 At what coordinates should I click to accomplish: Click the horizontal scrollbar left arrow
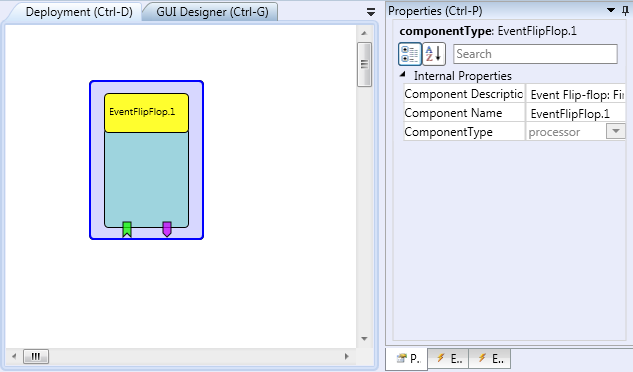tap(14, 356)
